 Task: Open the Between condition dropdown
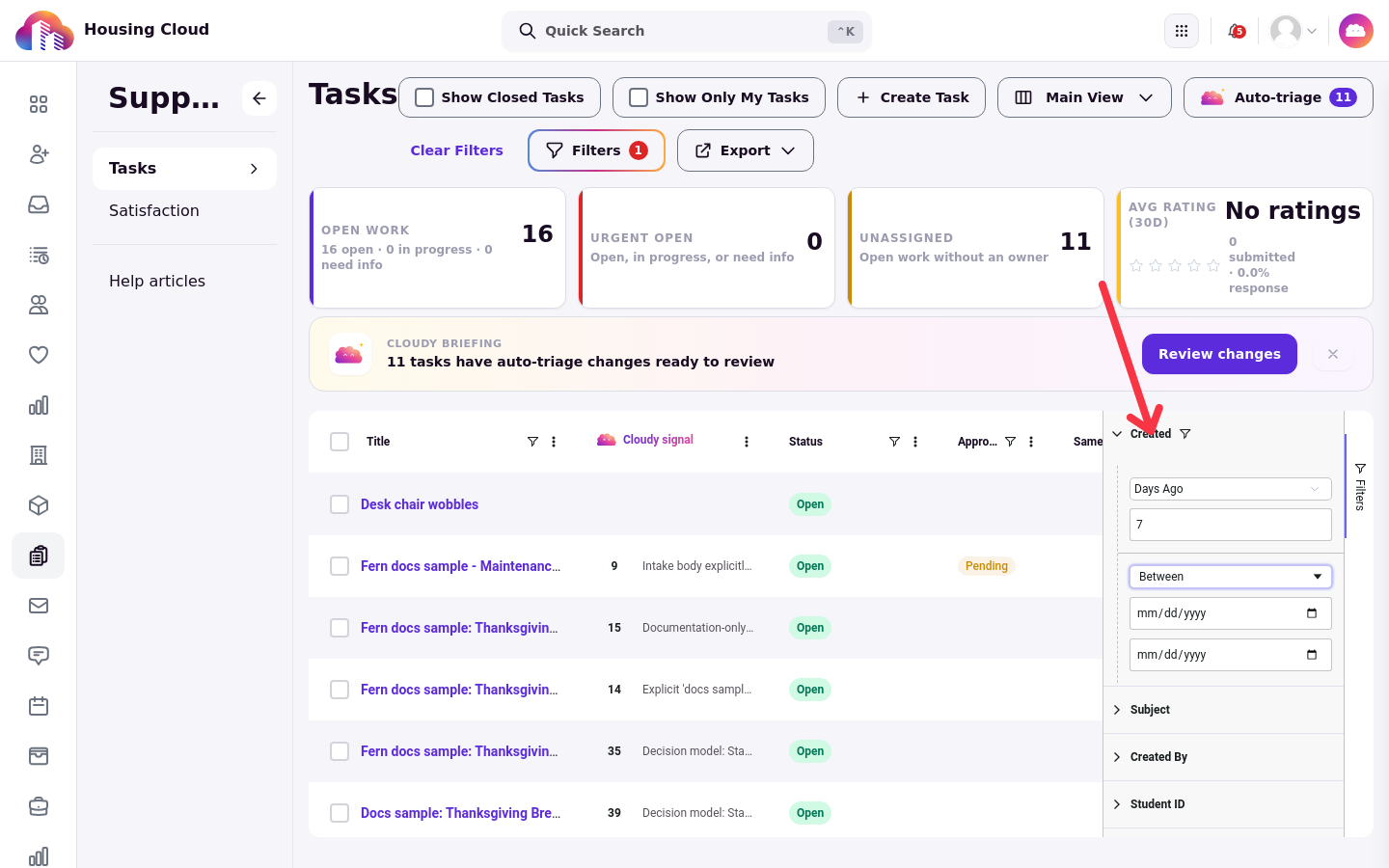(1231, 577)
